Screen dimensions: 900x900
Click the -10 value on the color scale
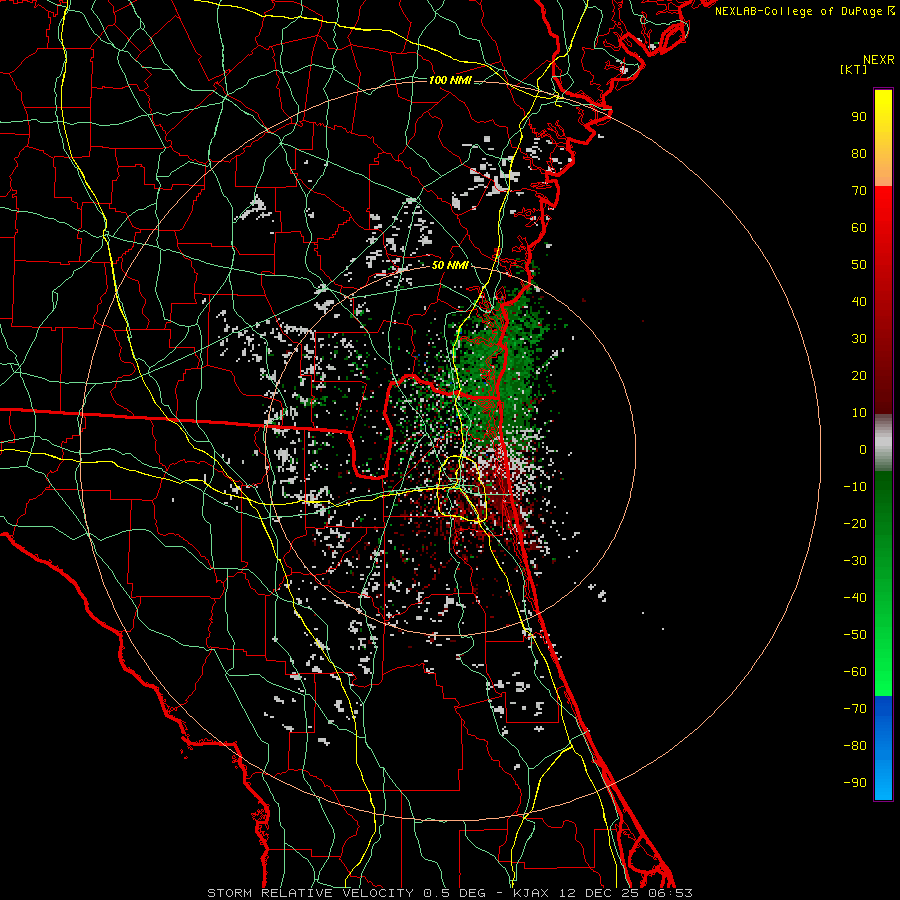pyautogui.click(x=855, y=487)
